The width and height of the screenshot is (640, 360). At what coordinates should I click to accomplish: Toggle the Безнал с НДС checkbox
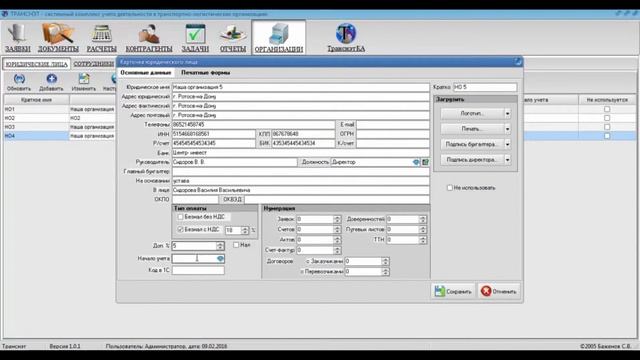click(180, 230)
